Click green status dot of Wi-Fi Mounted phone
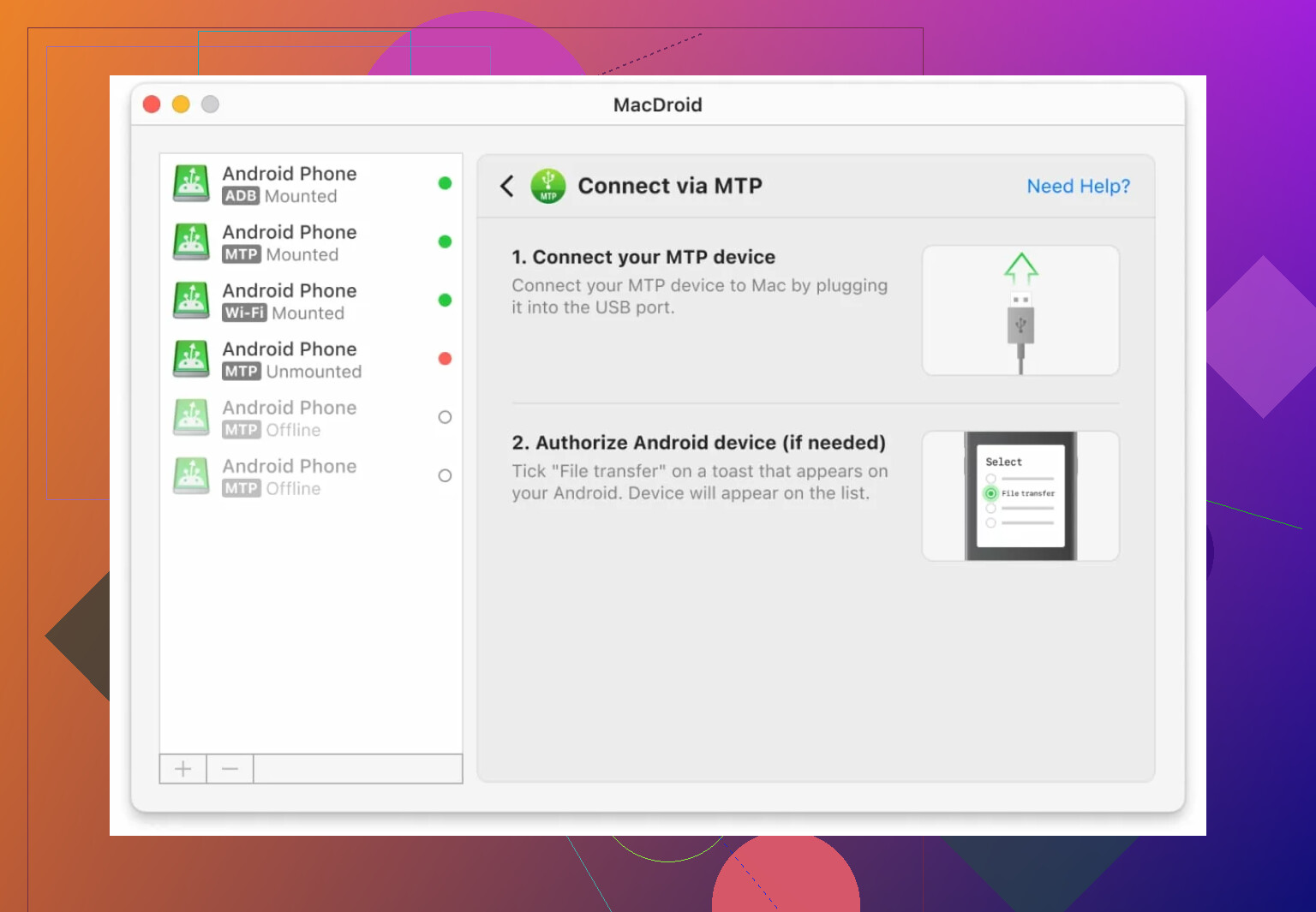Screen dimensions: 1316x912 pyautogui.click(x=445, y=300)
